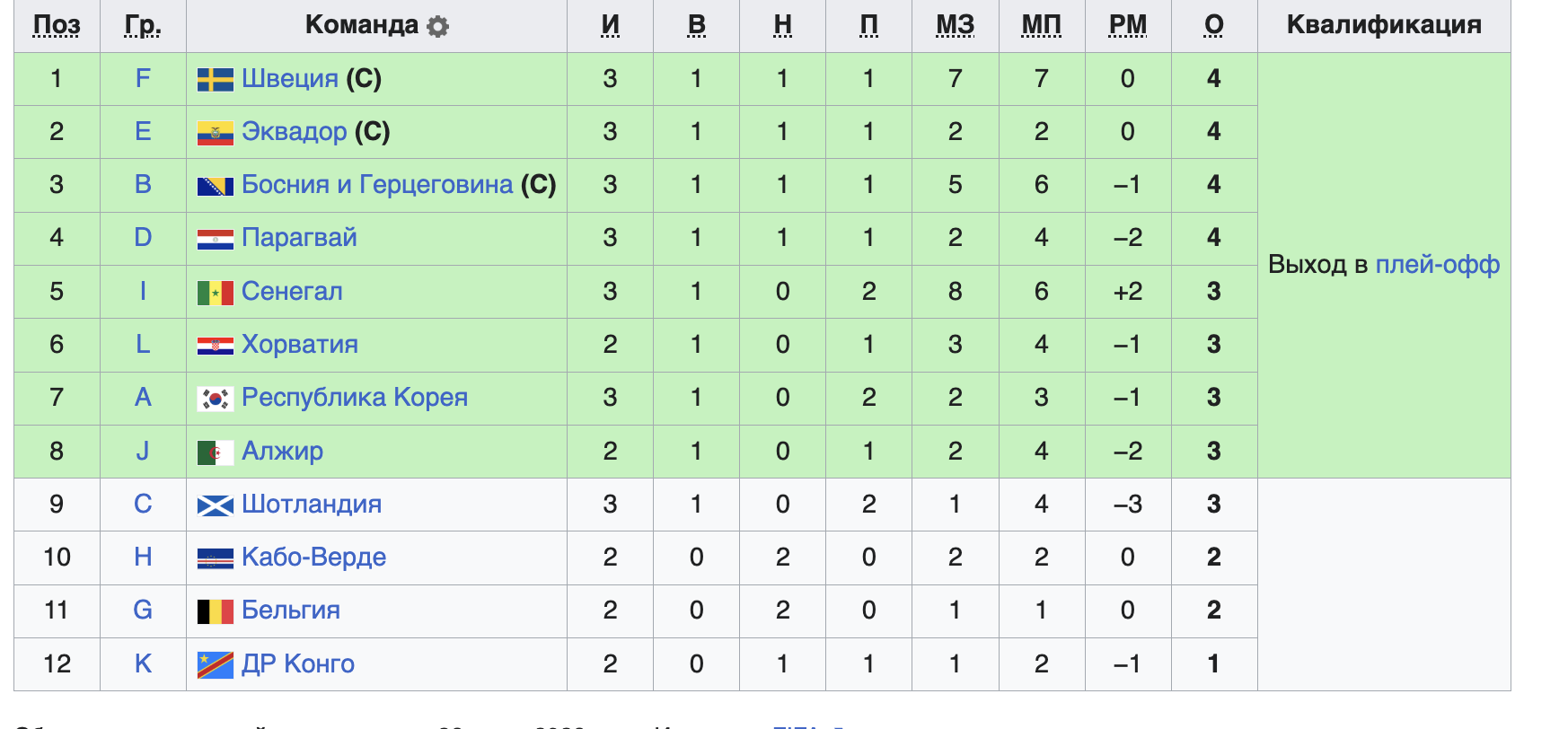The width and height of the screenshot is (1568, 729).
Task: Click the Paraguay flag icon
Action: click(216, 239)
